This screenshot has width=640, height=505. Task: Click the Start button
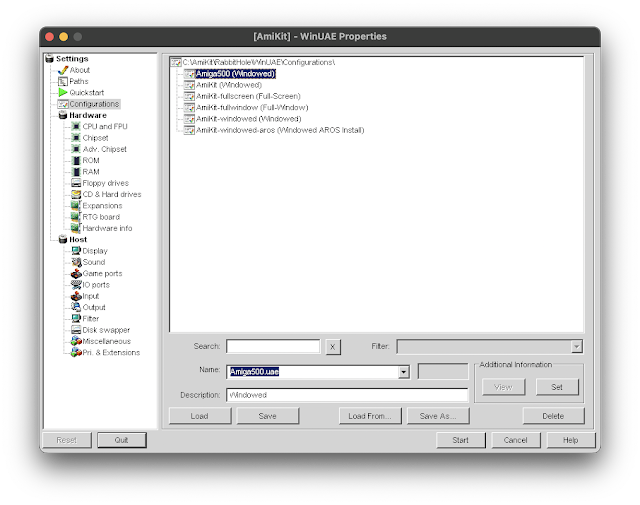point(460,440)
